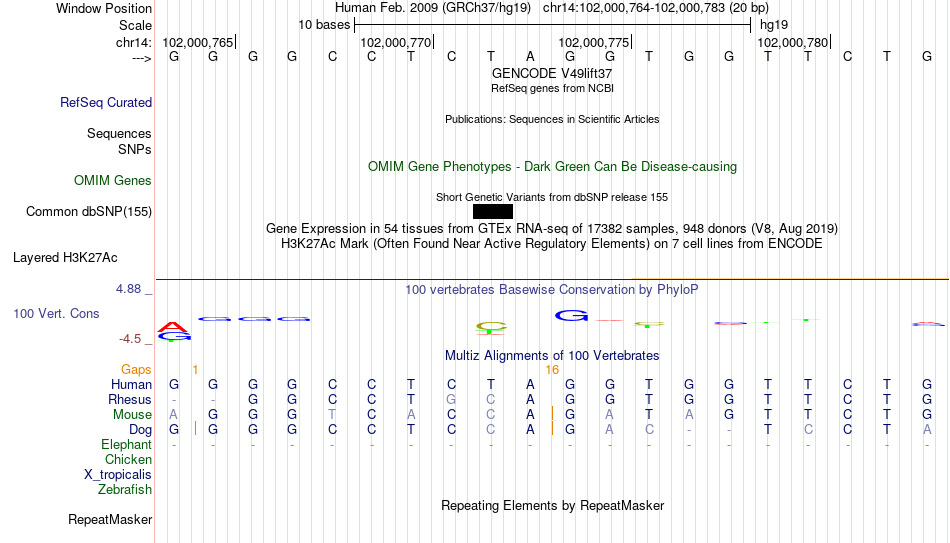Viewport: 950px width, 543px height.
Task: Click the GENCODE V49lift37 track title
Action: tap(552, 73)
